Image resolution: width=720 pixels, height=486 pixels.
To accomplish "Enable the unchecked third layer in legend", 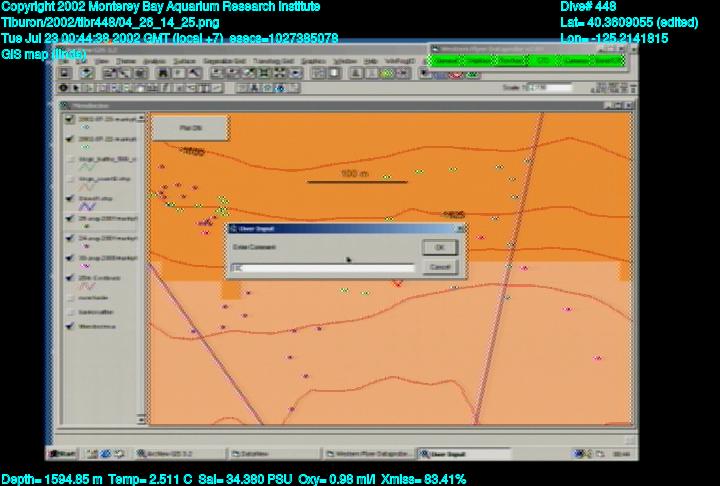I will point(69,159).
